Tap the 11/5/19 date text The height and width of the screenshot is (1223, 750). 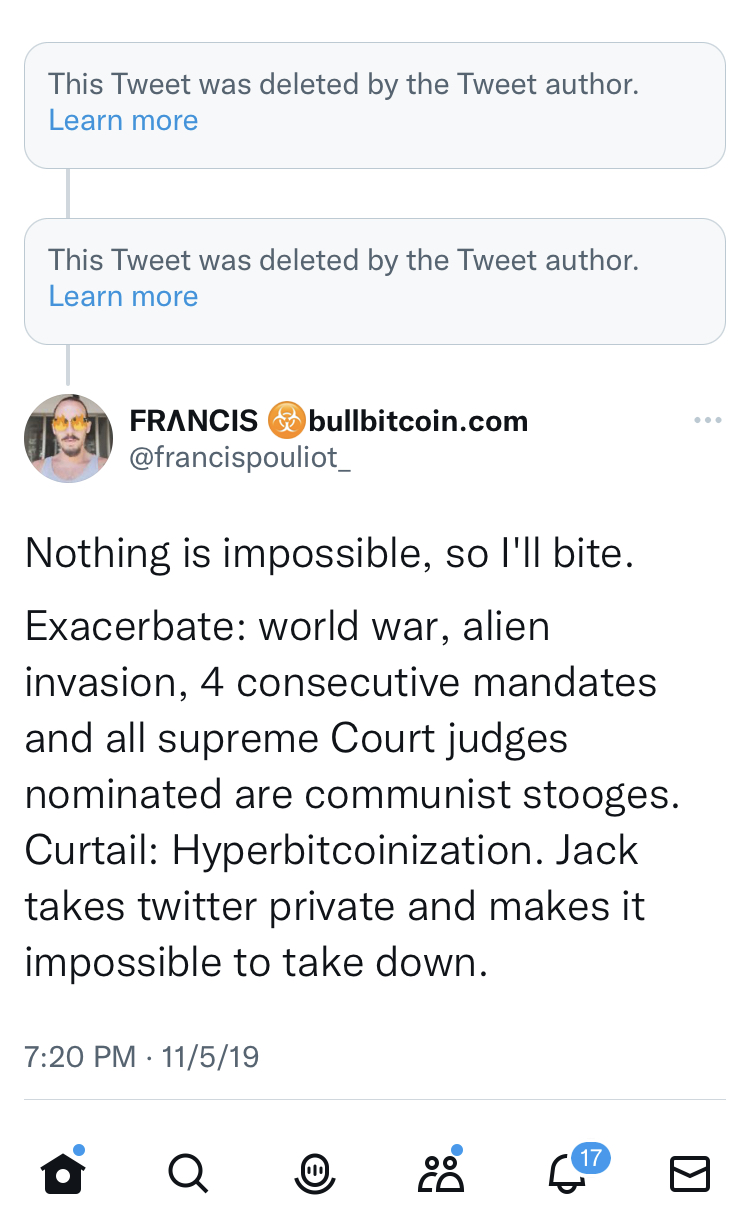210,1057
